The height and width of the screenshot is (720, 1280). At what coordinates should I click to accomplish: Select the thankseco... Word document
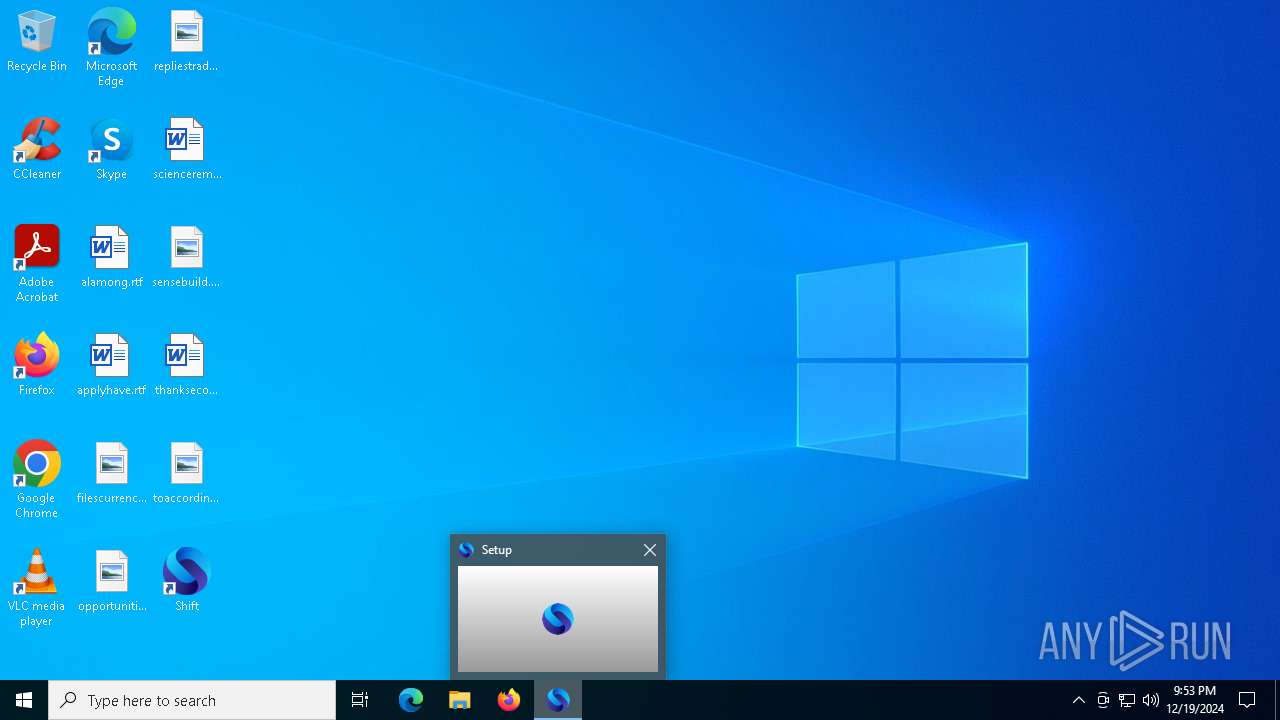(186, 365)
